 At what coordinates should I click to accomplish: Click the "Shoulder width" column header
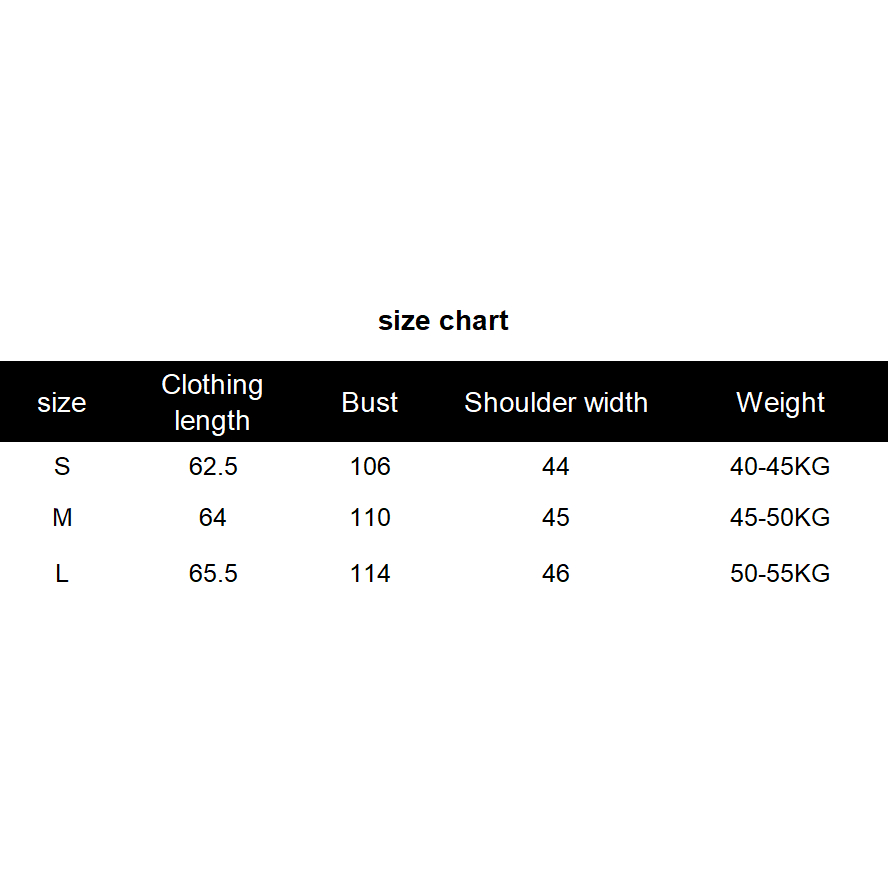click(556, 403)
